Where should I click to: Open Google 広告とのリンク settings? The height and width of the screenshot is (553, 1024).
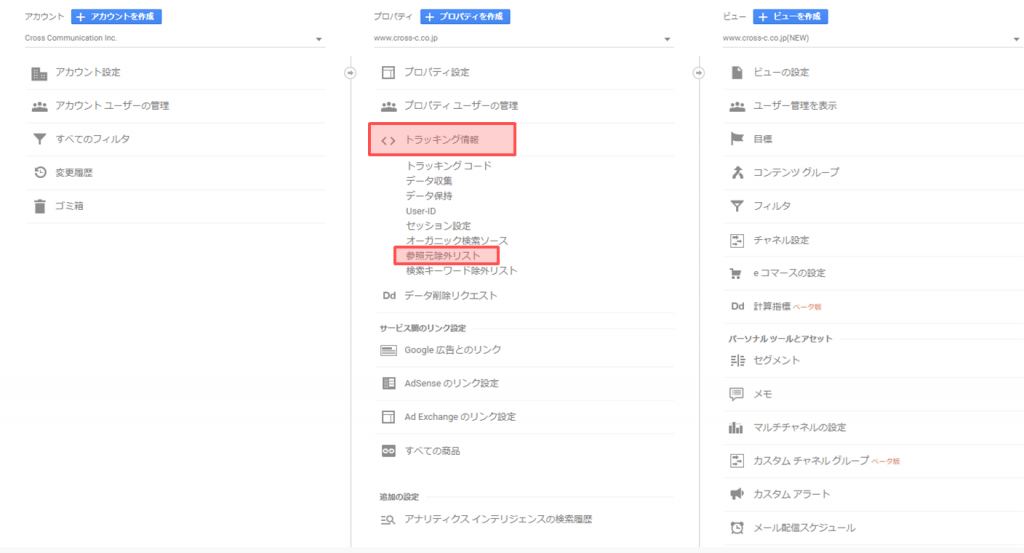[452, 350]
